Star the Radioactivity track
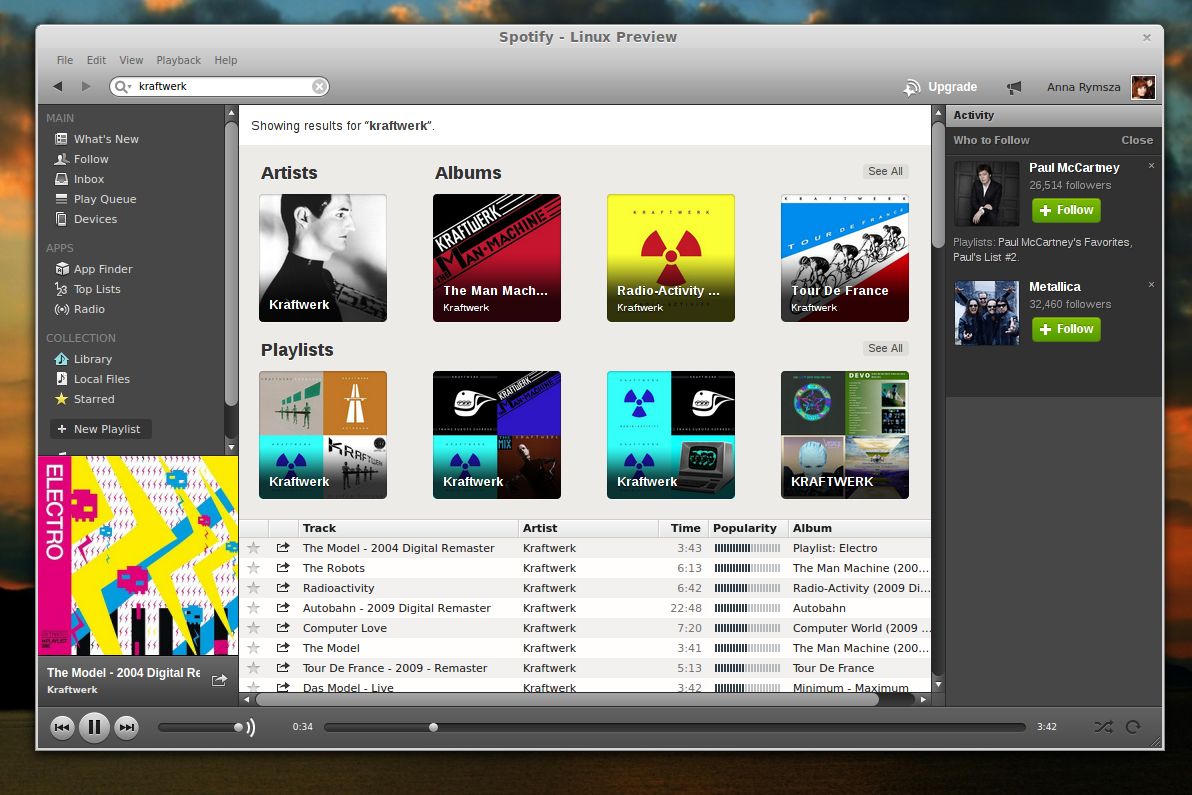 [254, 588]
